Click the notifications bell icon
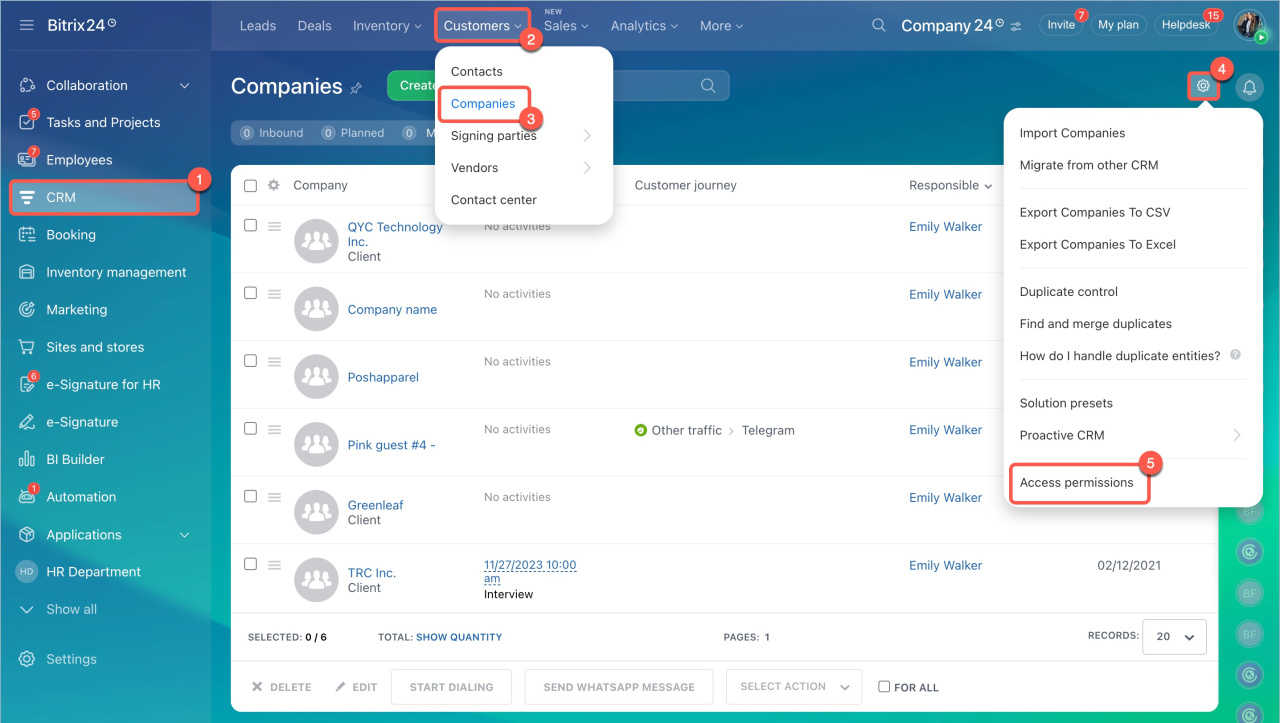 coord(1249,88)
